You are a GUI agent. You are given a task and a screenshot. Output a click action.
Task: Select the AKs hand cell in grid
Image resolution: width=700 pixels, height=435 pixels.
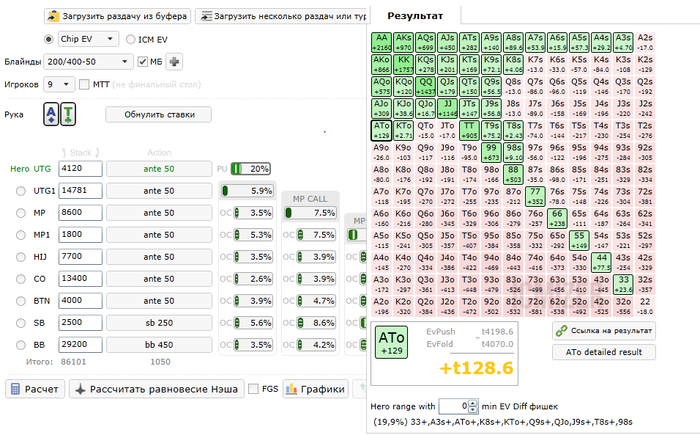pos(404,42)
